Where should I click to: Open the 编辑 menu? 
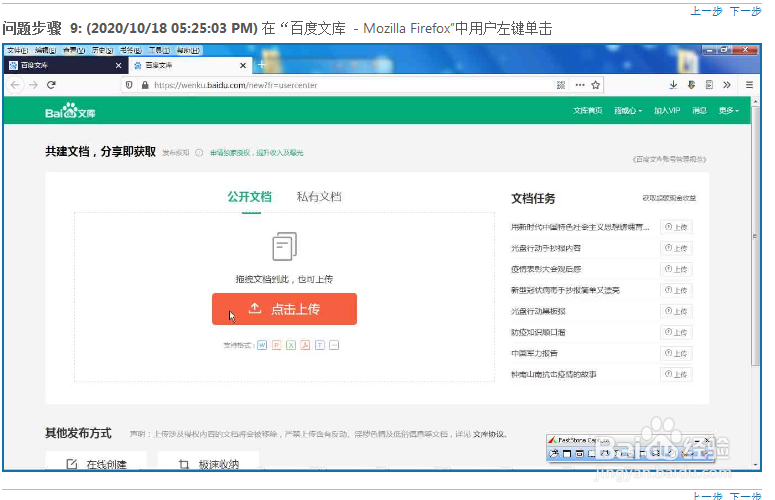pyautogui.click(x=45, y=50)
